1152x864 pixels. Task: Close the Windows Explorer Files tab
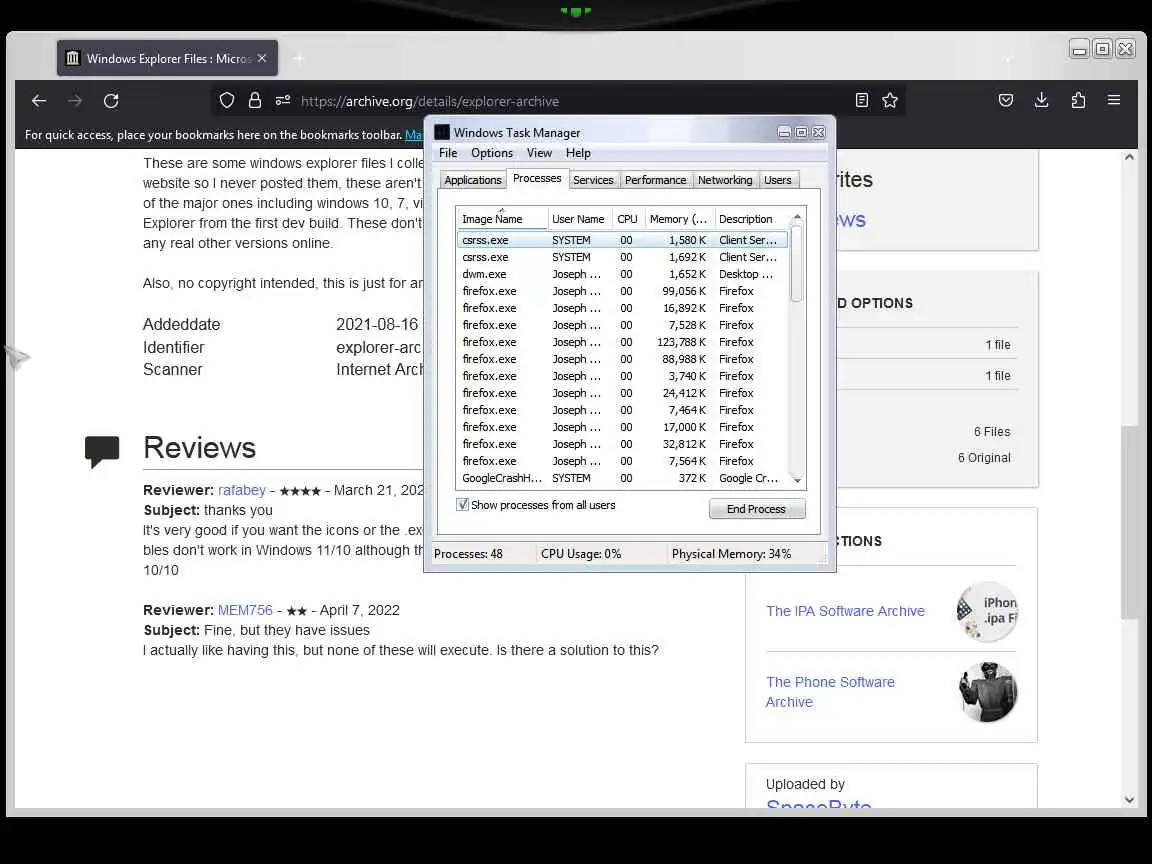262,58
